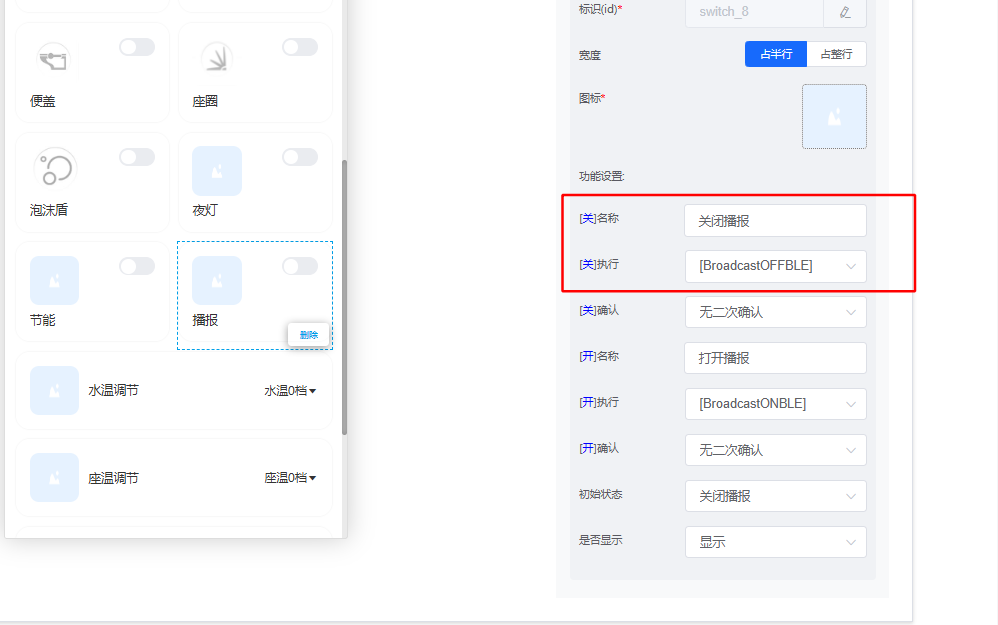The image size is (998, 625).
Task: Toggle the 便盖 switch on
Action: point(137,46)
